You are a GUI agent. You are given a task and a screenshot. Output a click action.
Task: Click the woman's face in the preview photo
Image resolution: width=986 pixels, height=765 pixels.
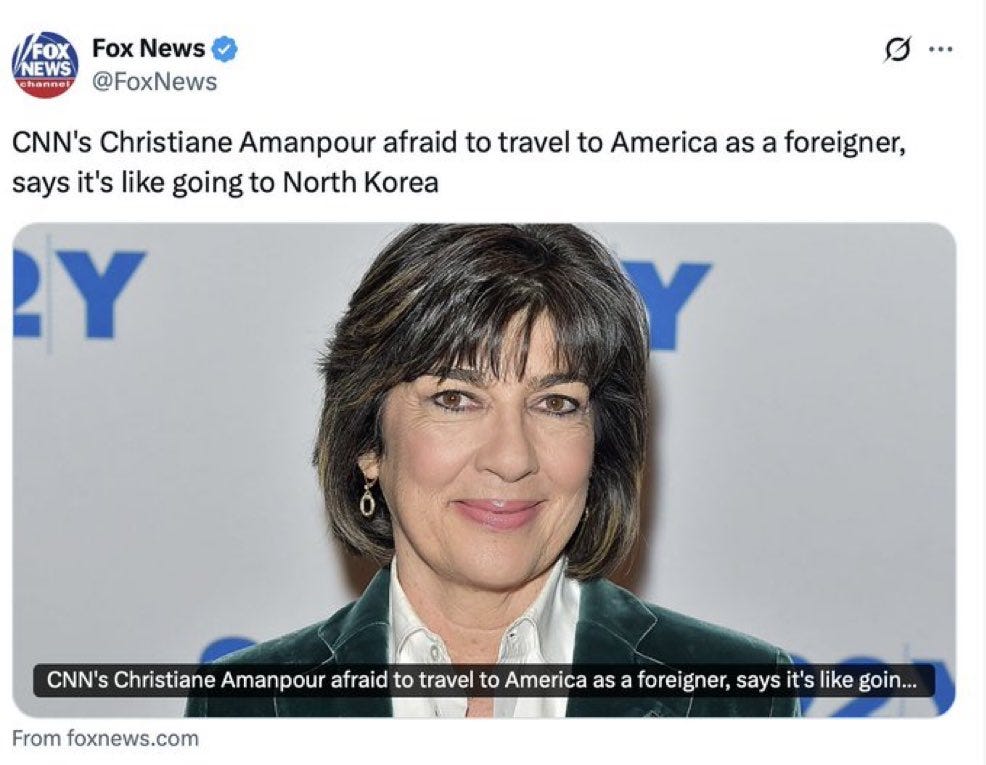[x=497, y=459]
